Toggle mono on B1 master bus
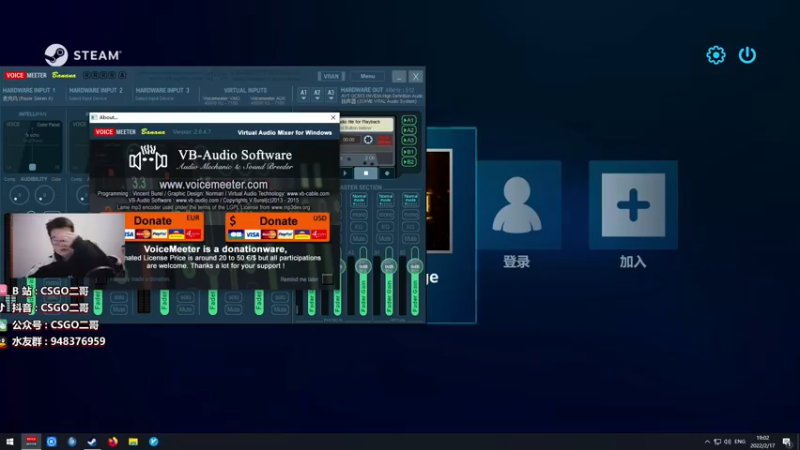The height and width of the screenshot is (450, 800). 385,215
